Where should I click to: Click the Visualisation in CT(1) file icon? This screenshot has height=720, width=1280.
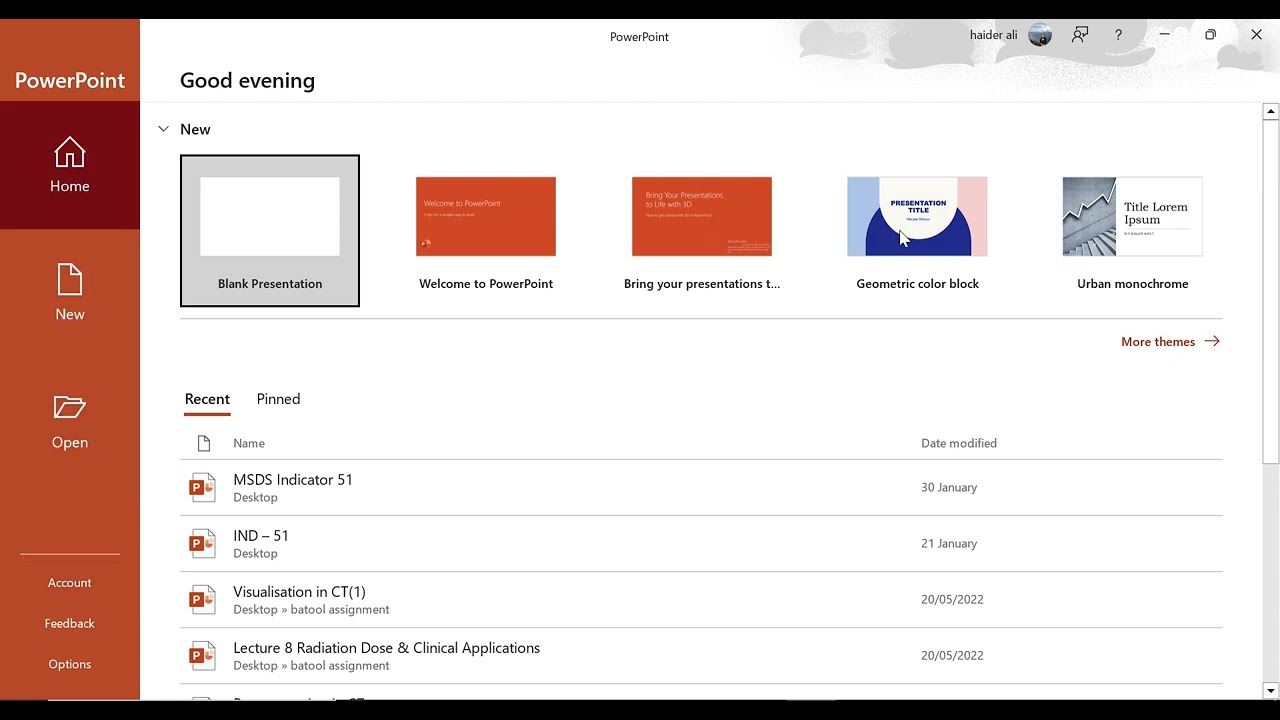click(x=202, y=599)
